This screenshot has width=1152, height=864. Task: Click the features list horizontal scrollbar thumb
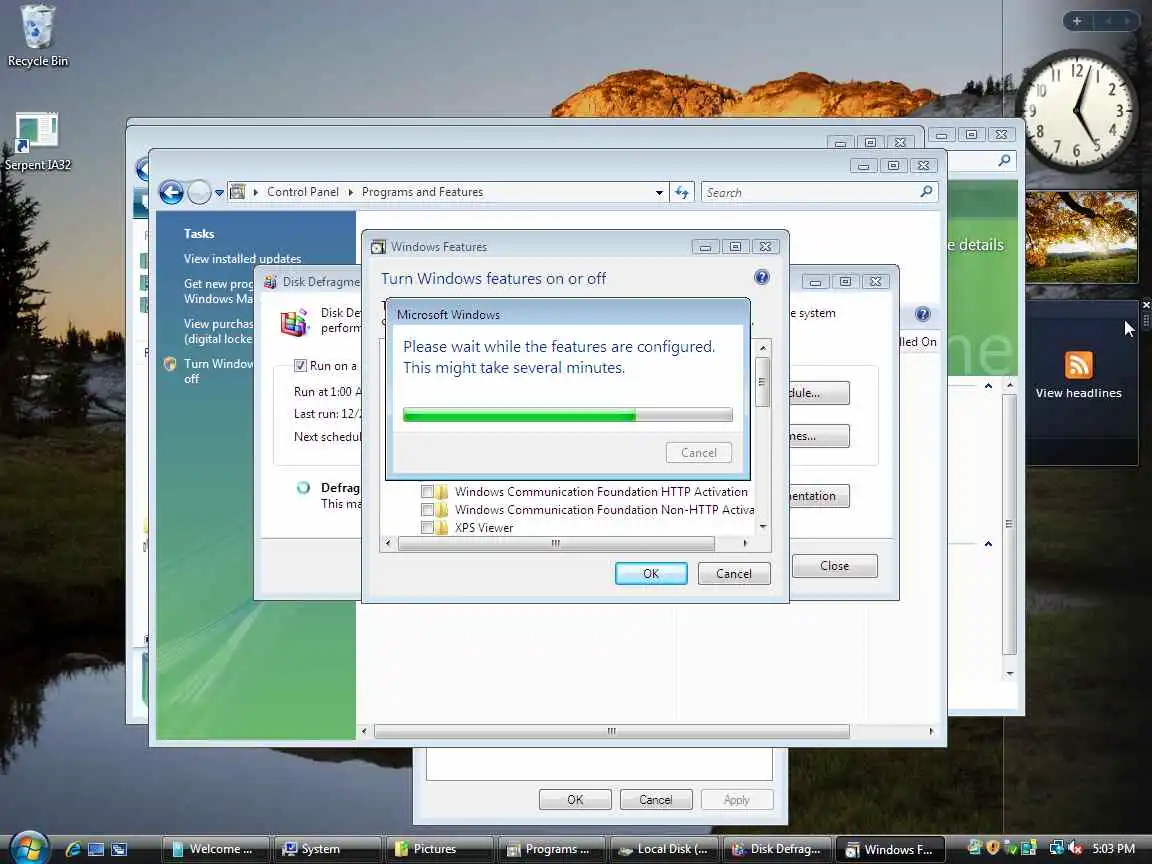(x=556, y=544)
